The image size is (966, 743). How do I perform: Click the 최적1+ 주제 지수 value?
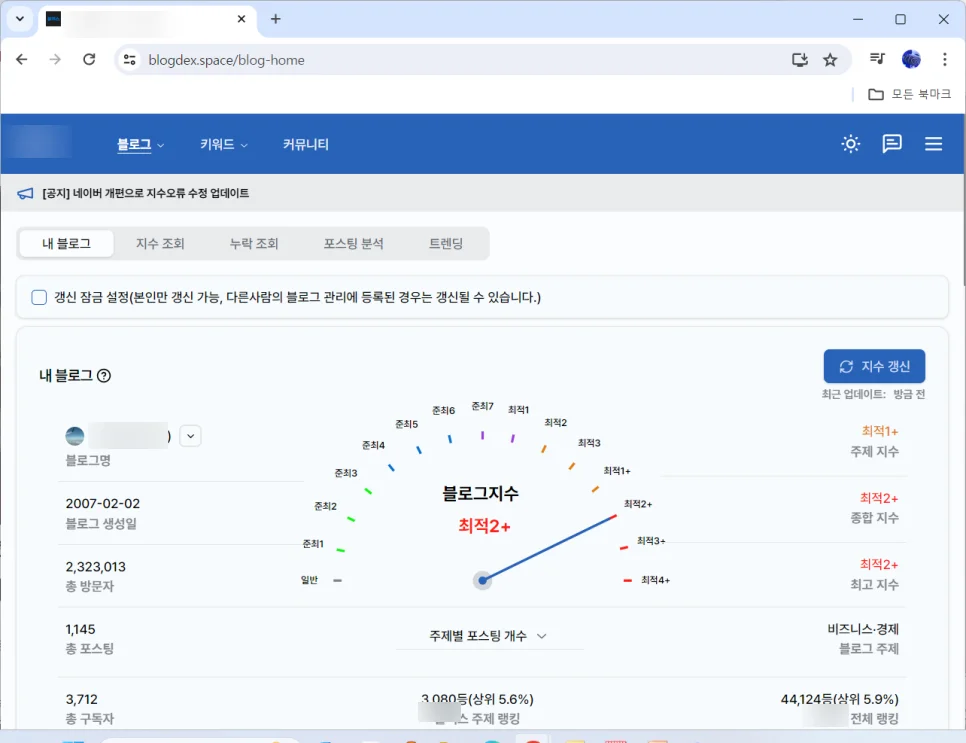pos(880,431)
